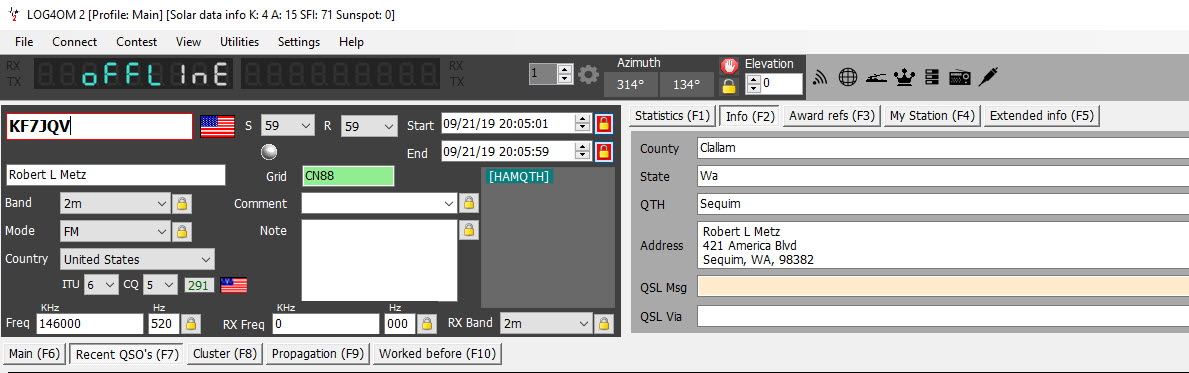Open the Help menu

pyautogui.click(x=352, y=42)
